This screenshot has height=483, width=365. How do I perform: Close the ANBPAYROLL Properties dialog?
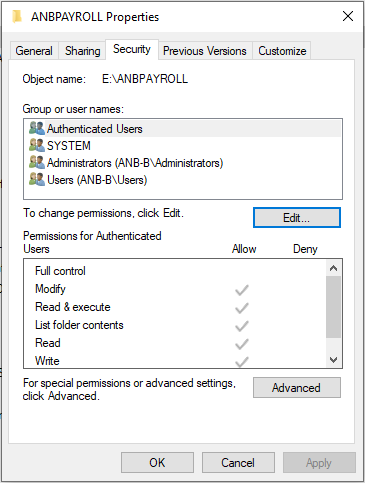pos(348,16)
